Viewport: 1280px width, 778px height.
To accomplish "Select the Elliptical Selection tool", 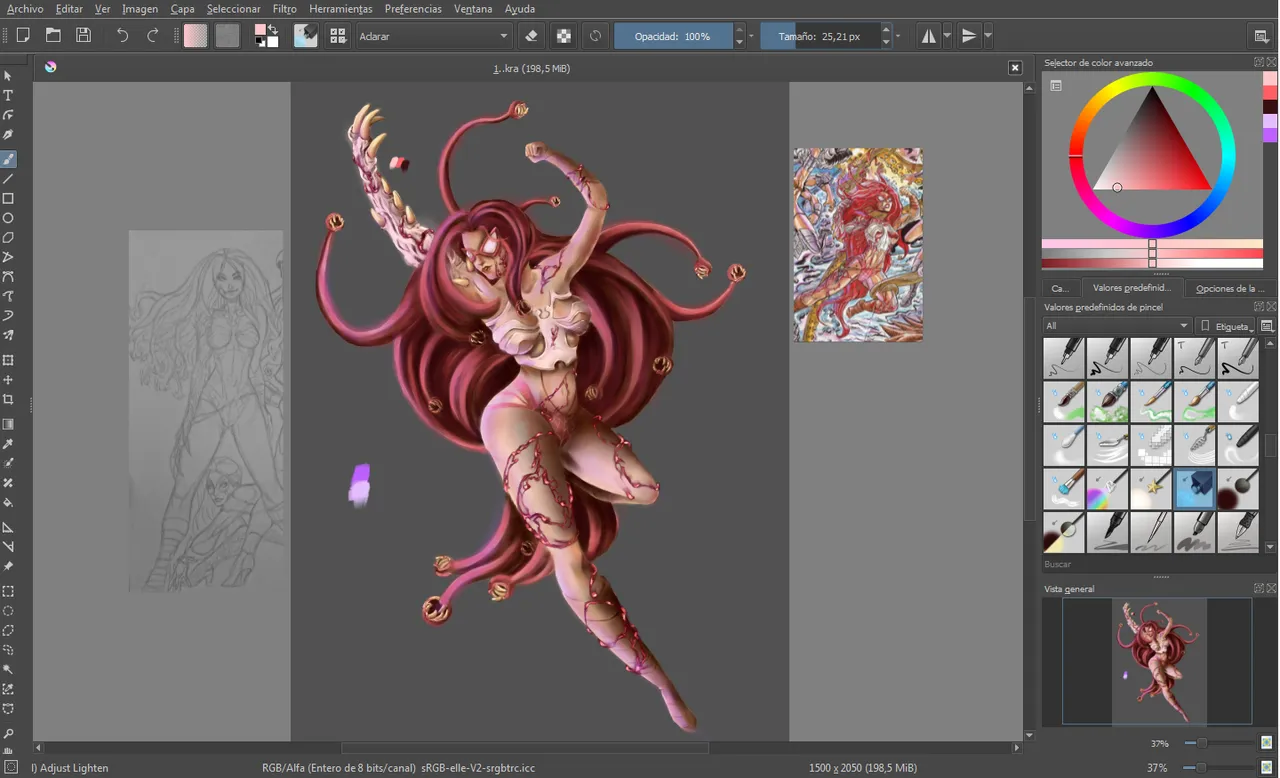I will point(8,611).
